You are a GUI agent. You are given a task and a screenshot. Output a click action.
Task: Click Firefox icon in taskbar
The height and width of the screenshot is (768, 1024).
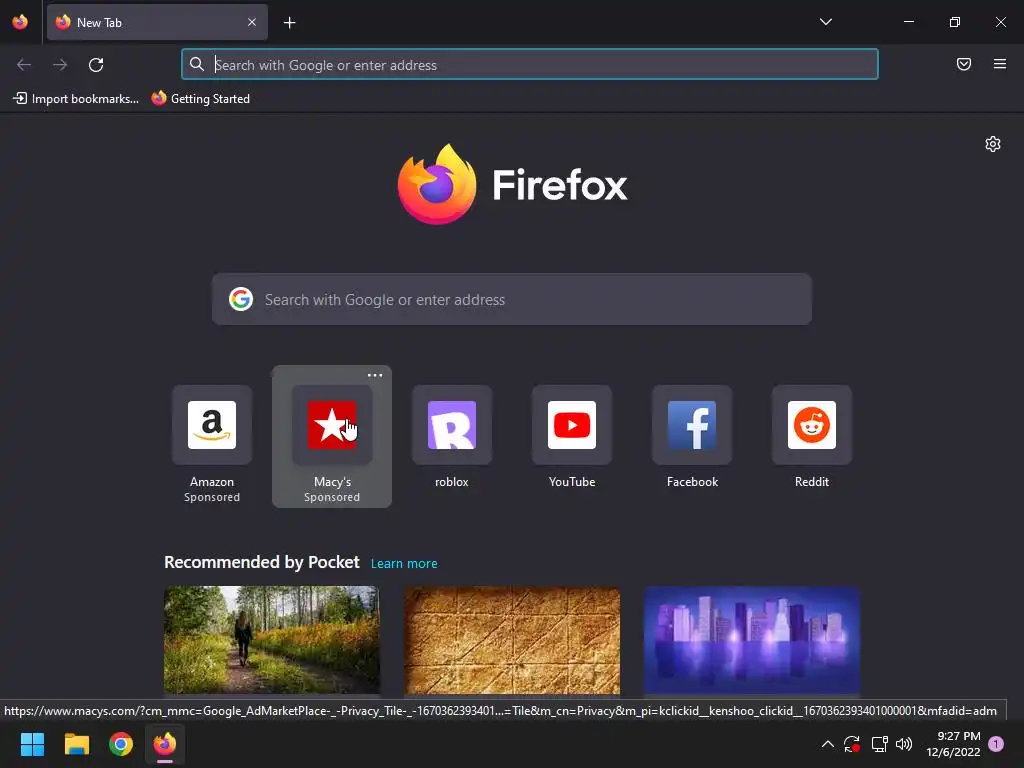[x=165, y=744]
